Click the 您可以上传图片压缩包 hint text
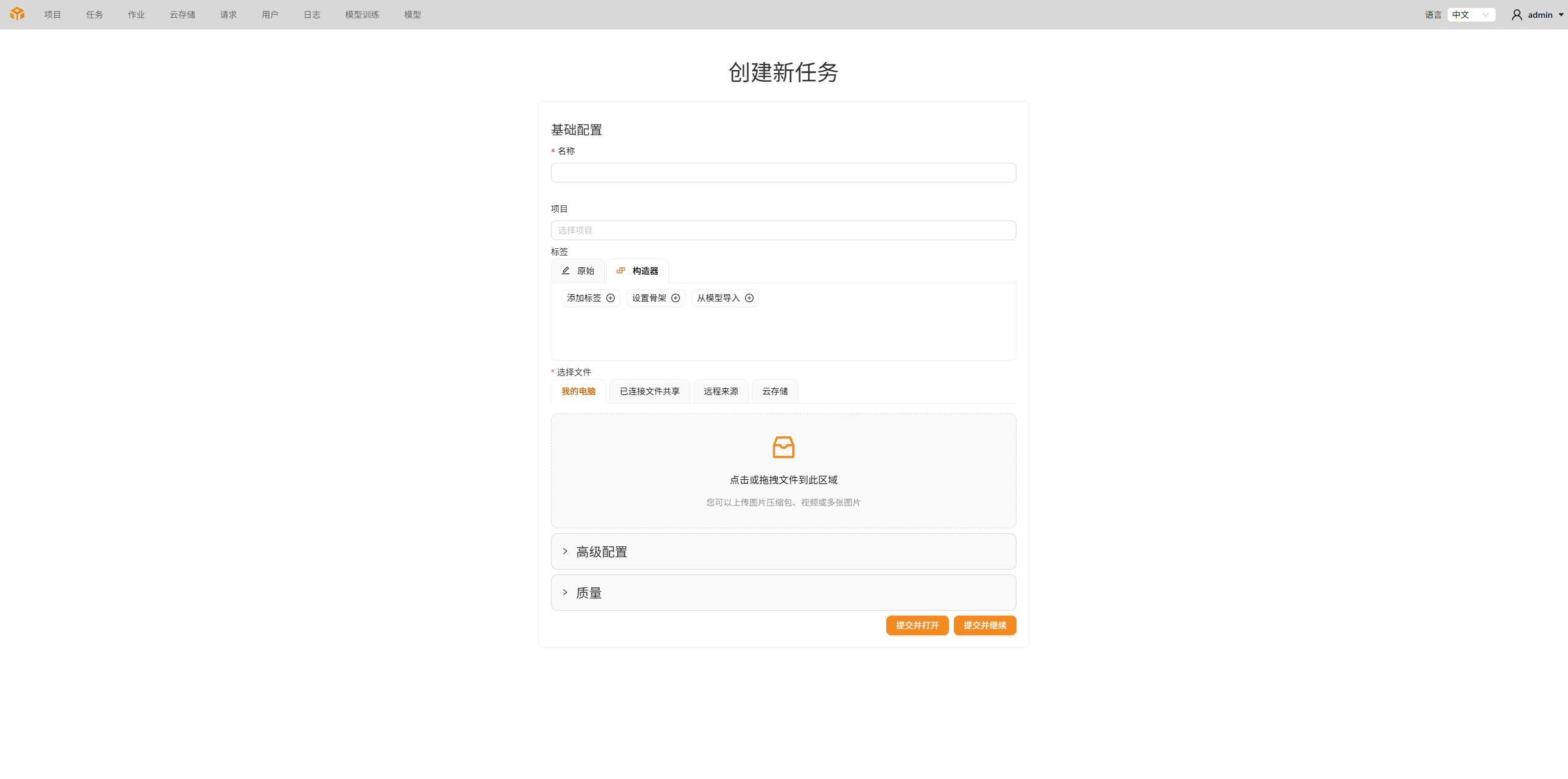The height and width of the screenshot is (779, 1568). 783,503
